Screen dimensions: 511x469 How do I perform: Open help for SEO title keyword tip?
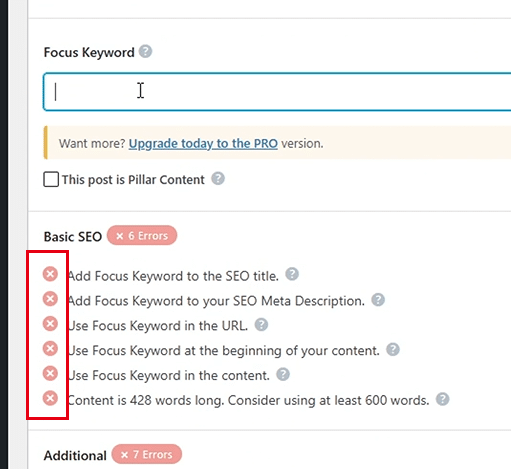click(292, 274)
